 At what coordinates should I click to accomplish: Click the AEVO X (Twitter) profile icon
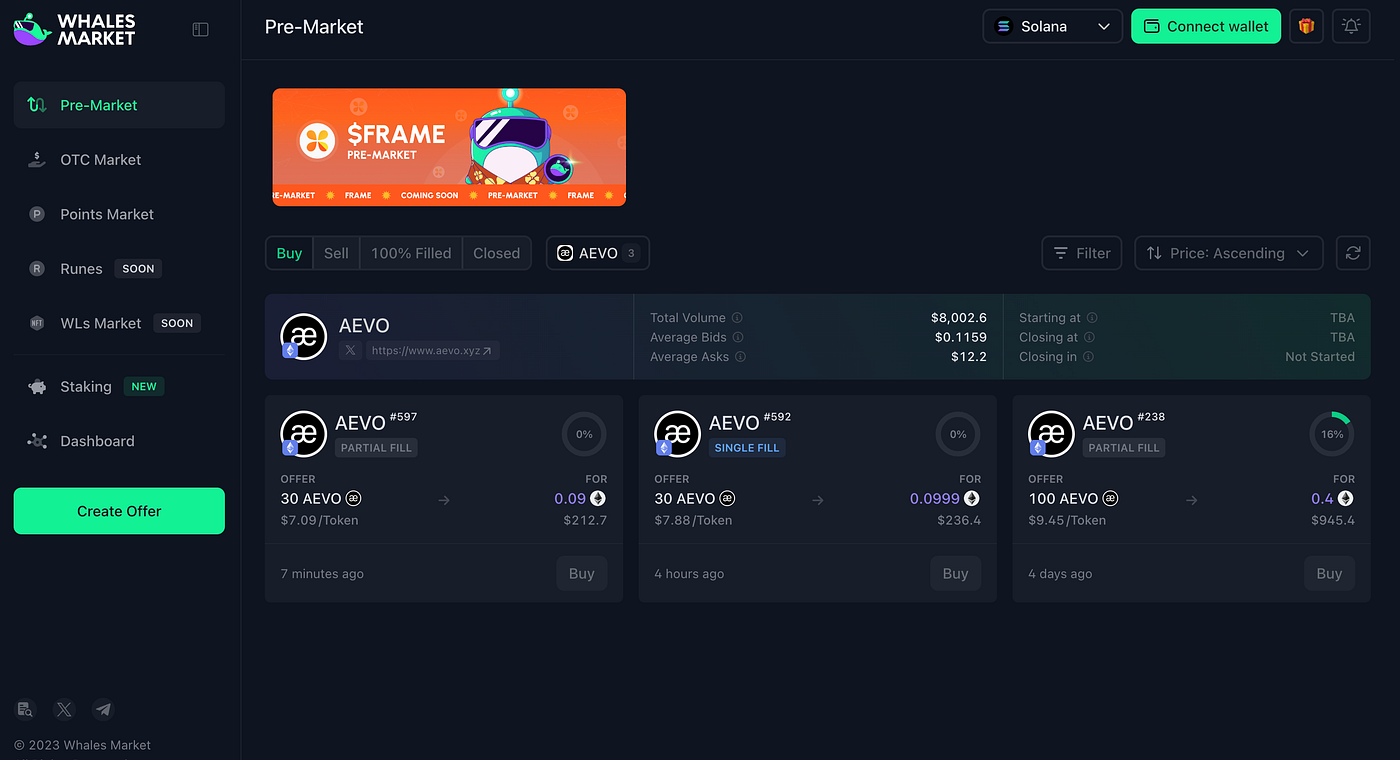pos(350,351)
